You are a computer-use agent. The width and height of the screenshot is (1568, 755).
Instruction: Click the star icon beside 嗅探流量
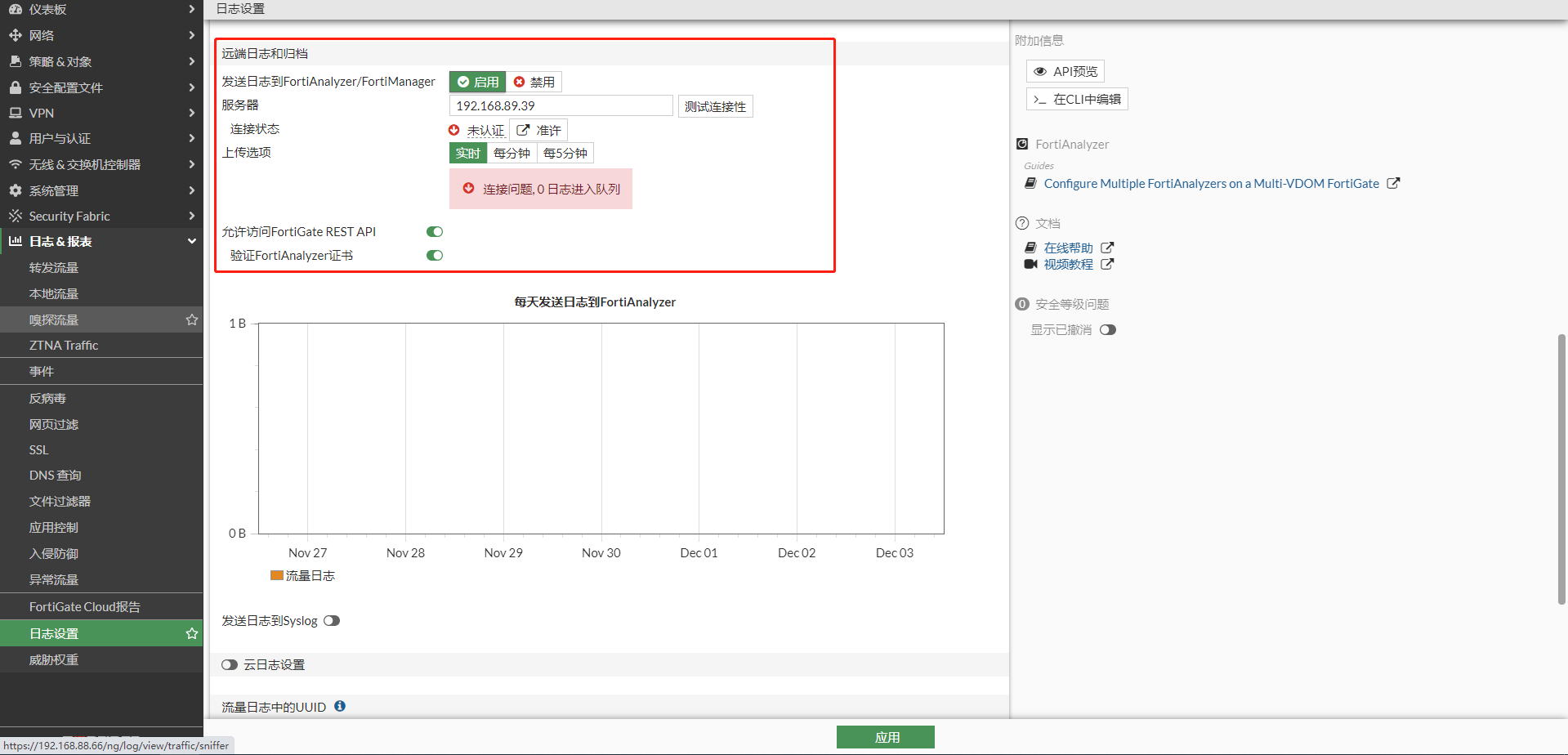(192, 319)
